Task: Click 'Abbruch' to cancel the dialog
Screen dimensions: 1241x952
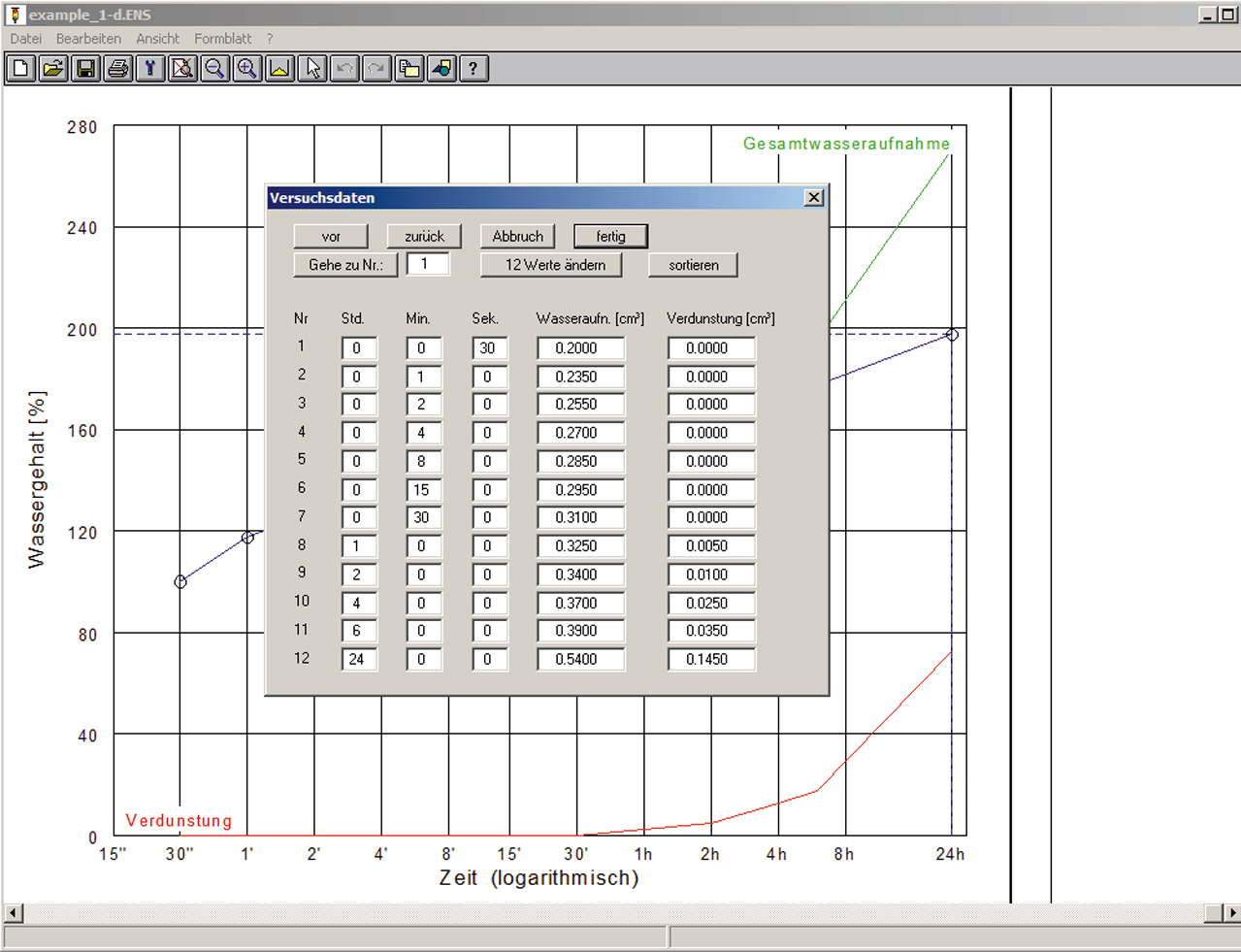Action: click(518, 237)
